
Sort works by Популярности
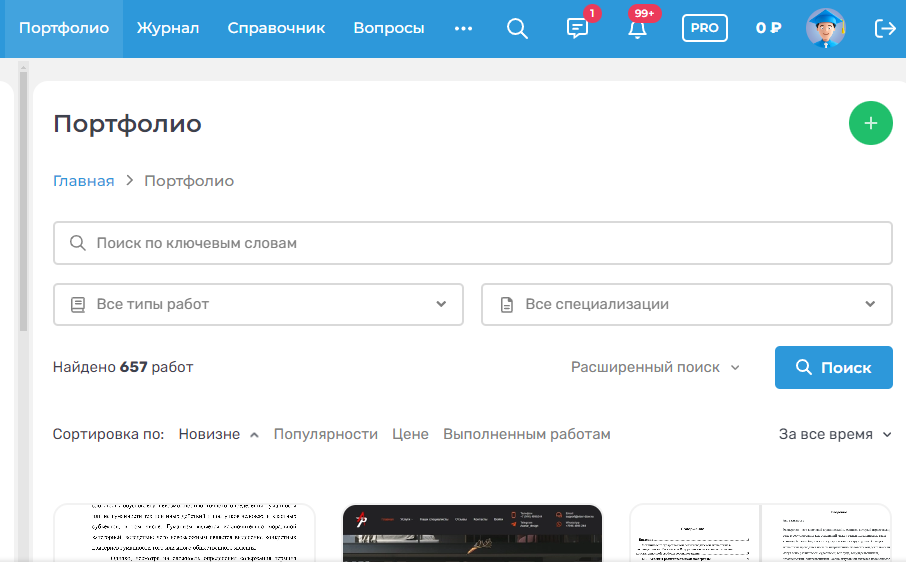point(326,434)
